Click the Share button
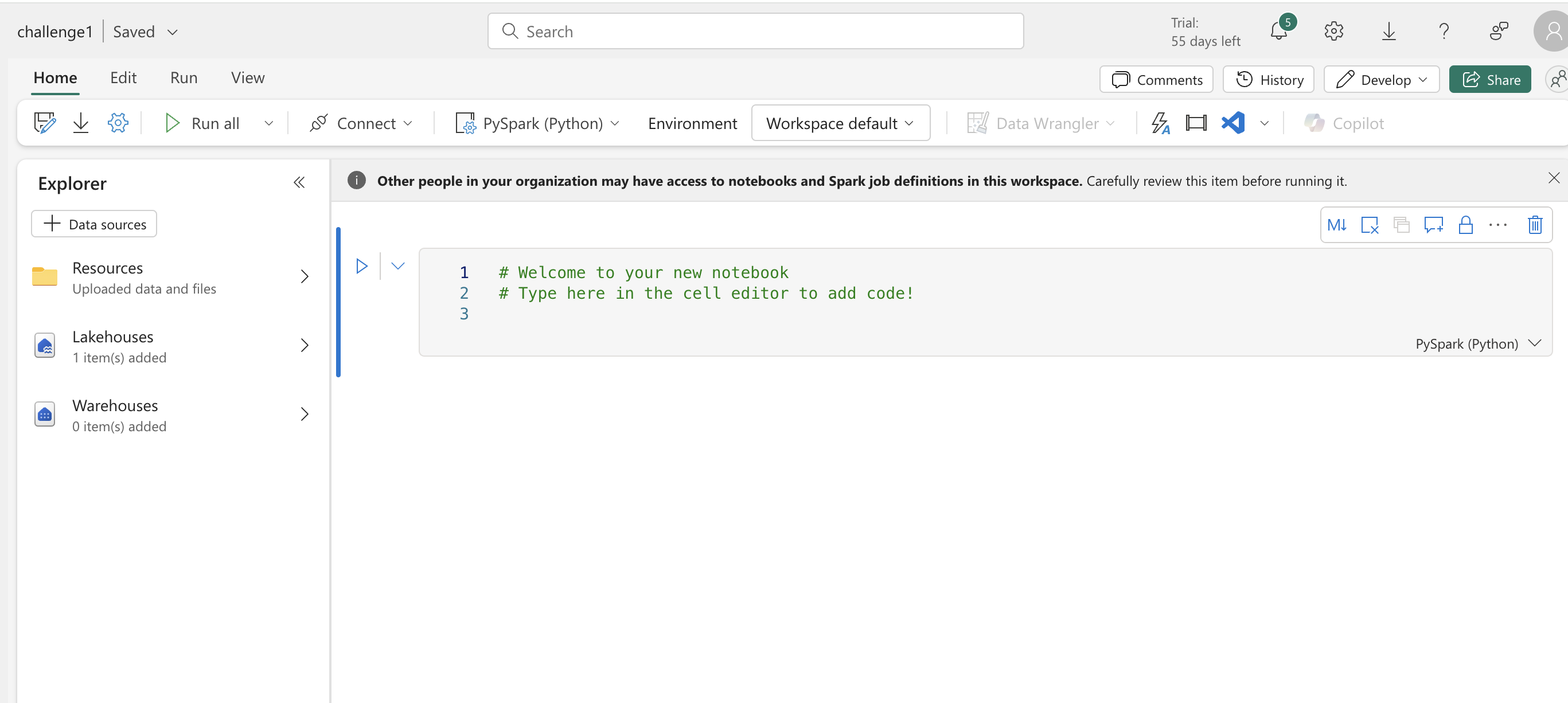The width and height of the screenshot is (1568, 703). (1489, 80)
